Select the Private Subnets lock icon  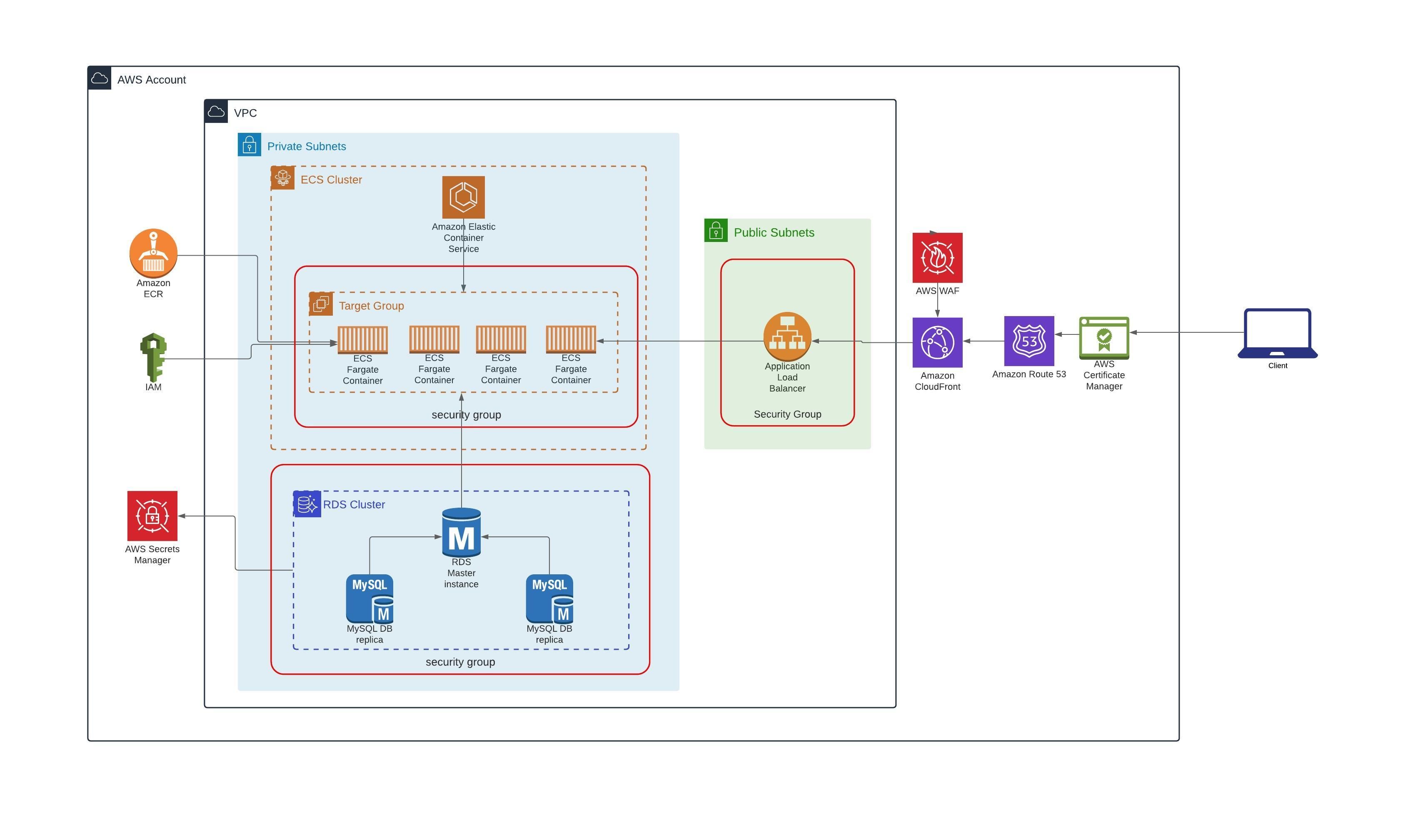(249, 145)
